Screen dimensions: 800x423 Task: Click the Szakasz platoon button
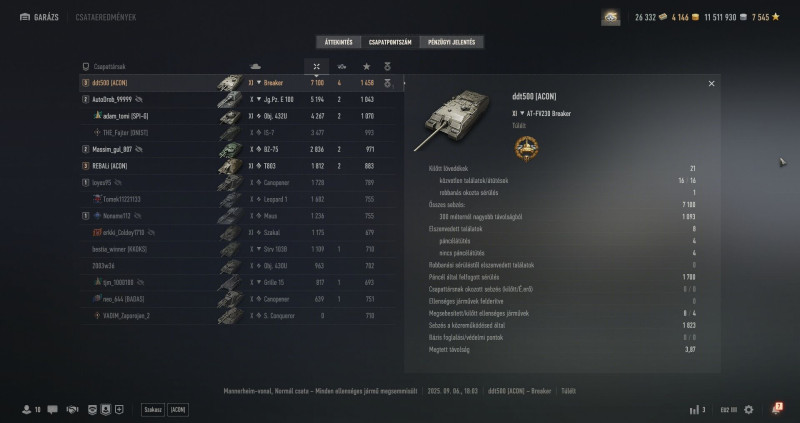pos(153,410)
